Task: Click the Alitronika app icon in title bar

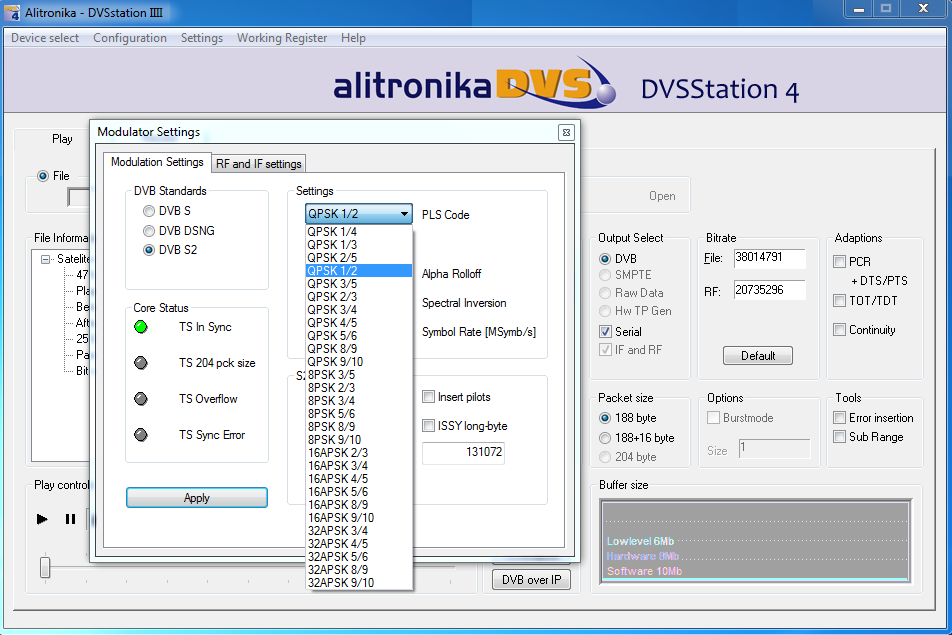Action: [x=12, y=12]
